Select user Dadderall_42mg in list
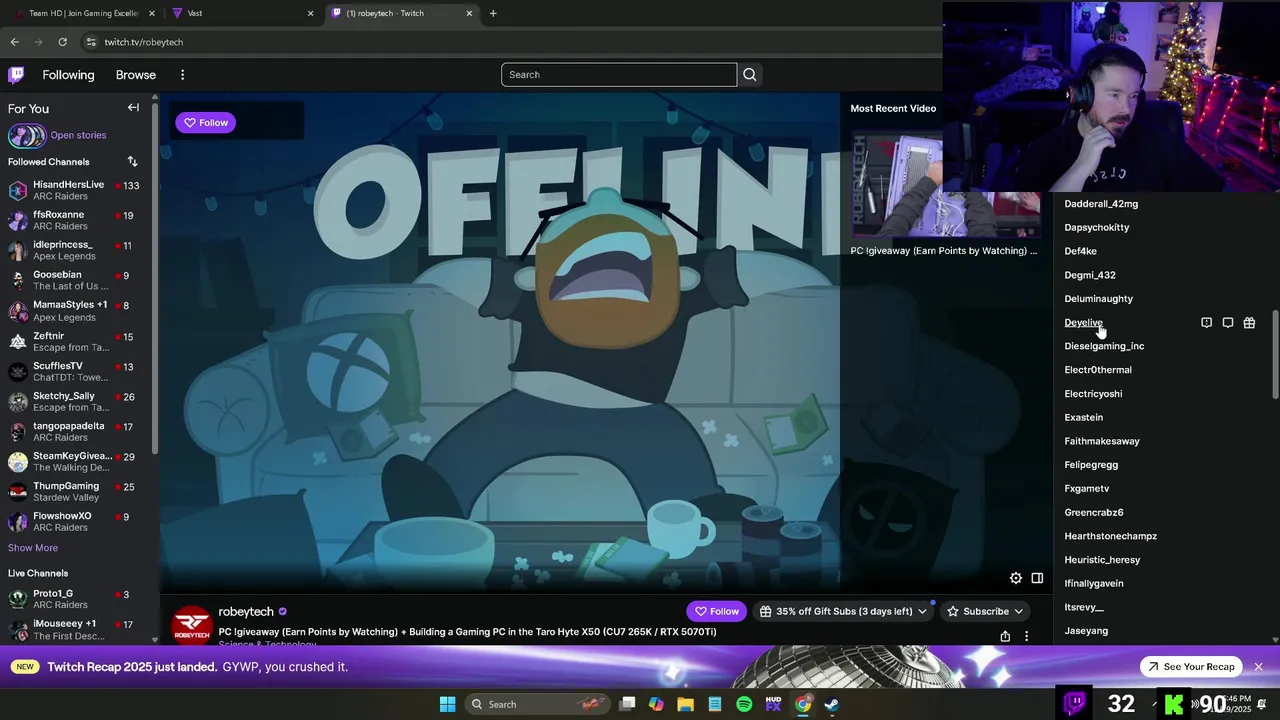This screenshot has width=1280, height=720. pyautogui.click(x=1101, y=204)
